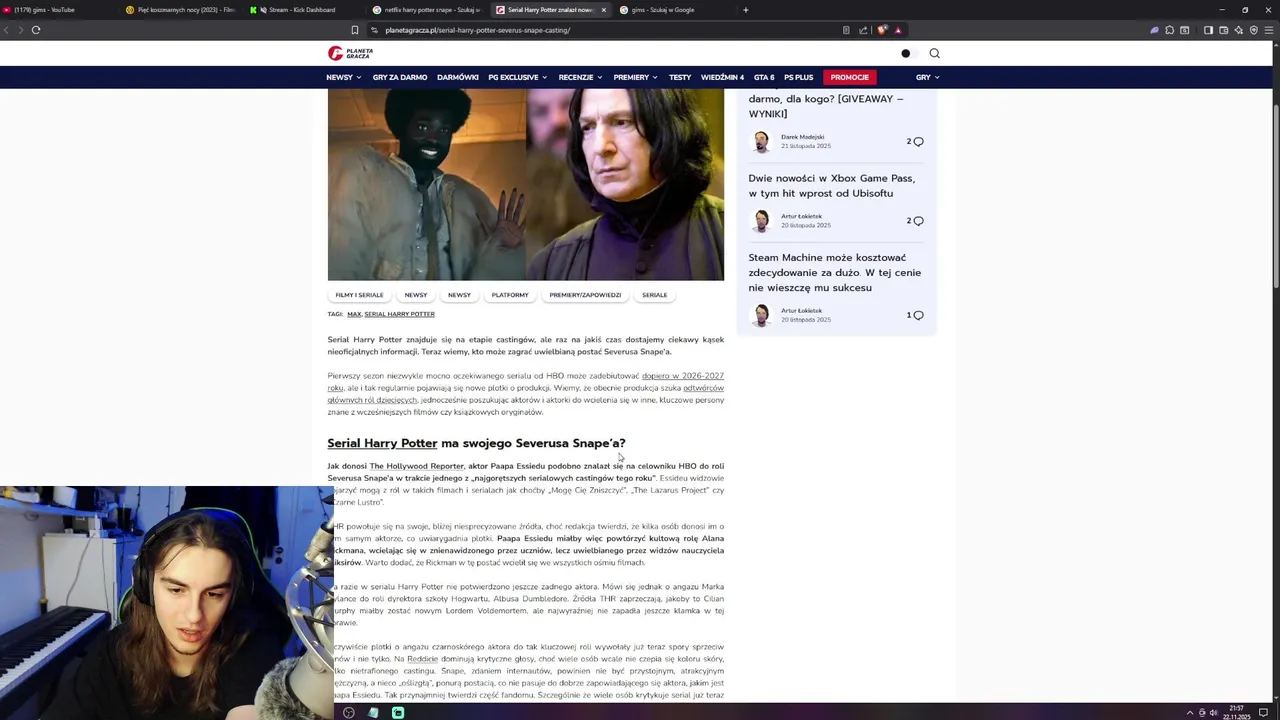Click the volume icon in system tray
The width and height of the screenshot is (1280, 720).
coord(1213,713)
